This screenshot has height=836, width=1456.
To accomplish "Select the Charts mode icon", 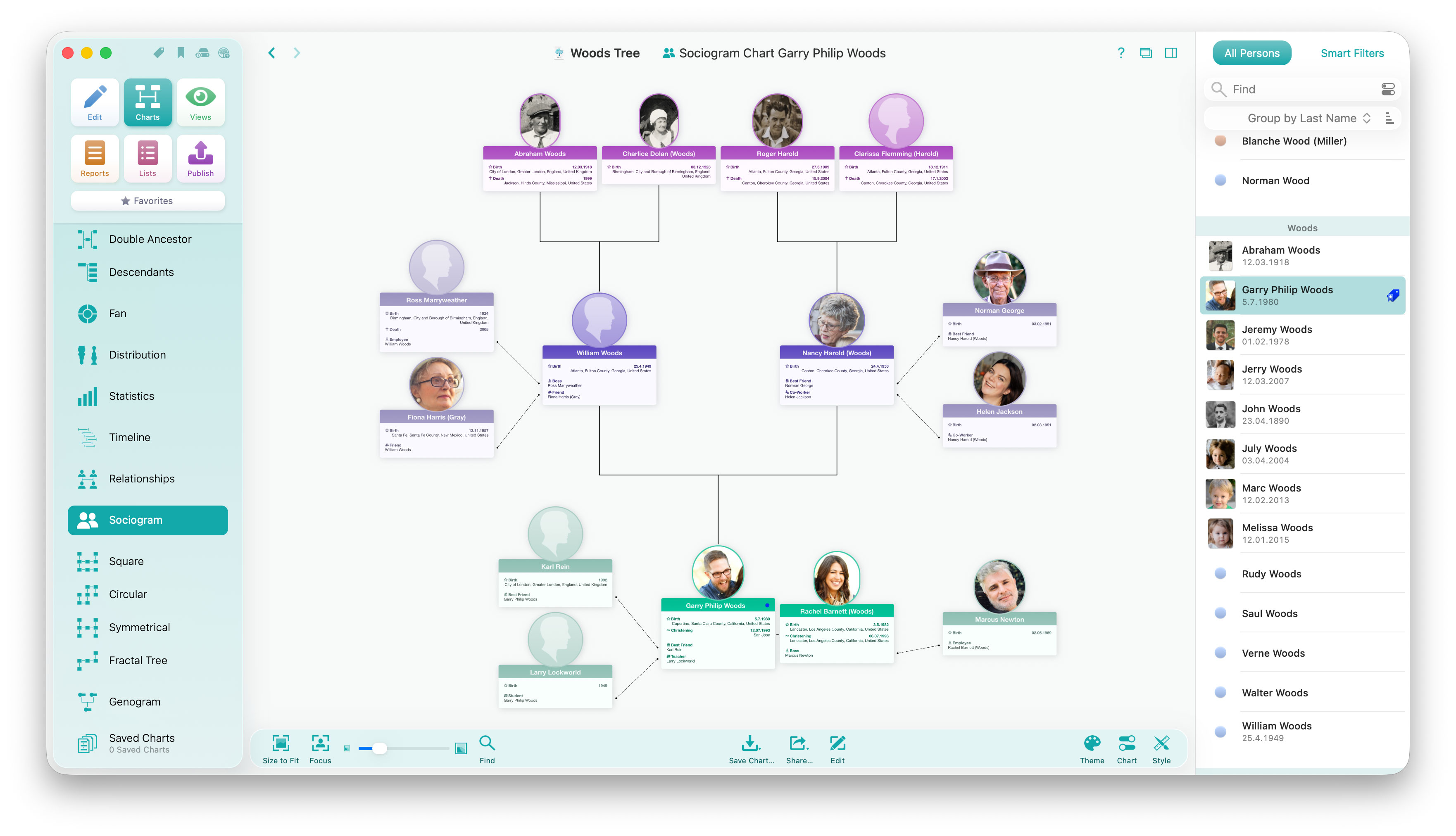I will coord(148,102).
